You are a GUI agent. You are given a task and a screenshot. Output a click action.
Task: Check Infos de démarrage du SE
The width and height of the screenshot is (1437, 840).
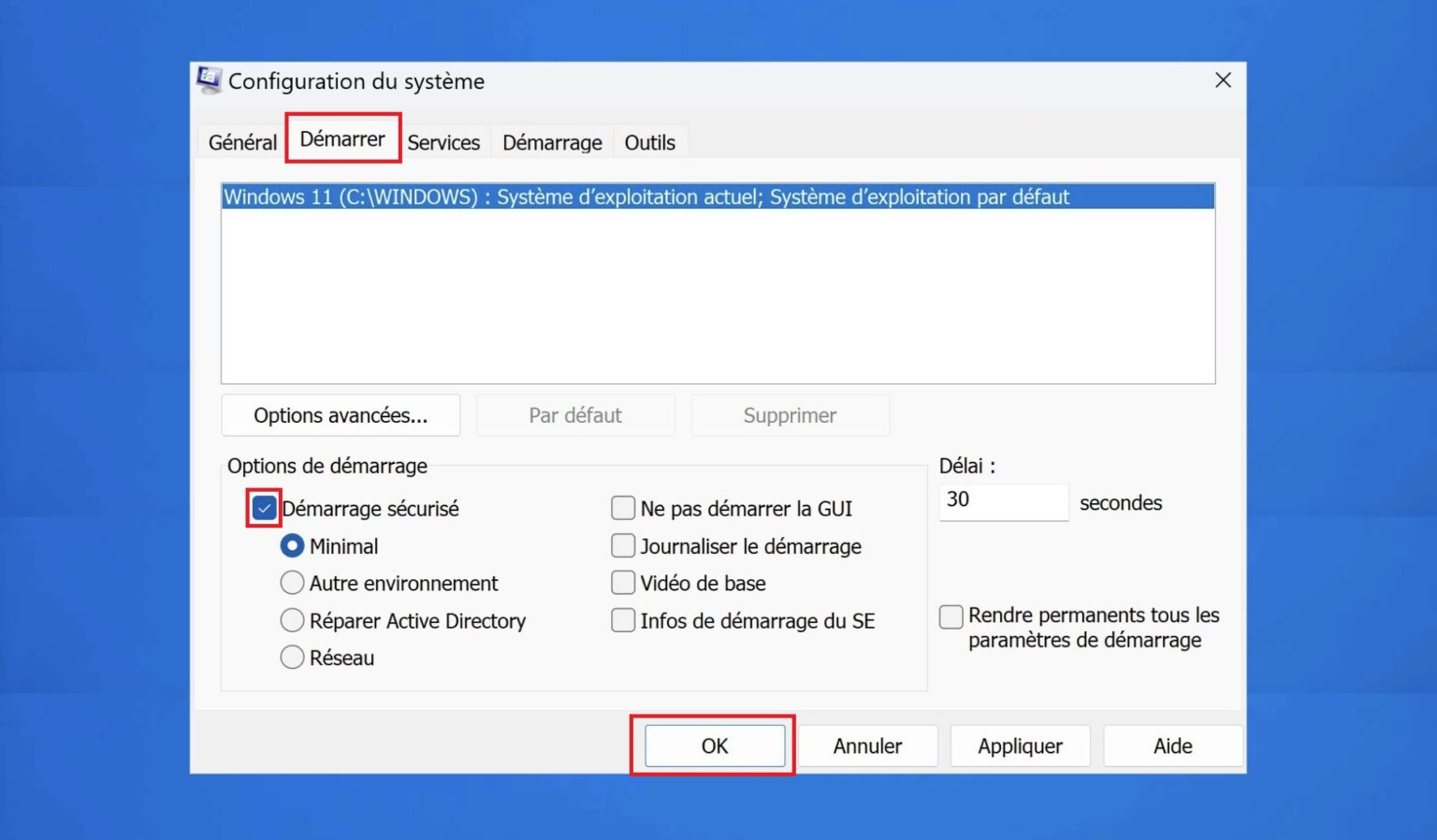click(623, 620)
